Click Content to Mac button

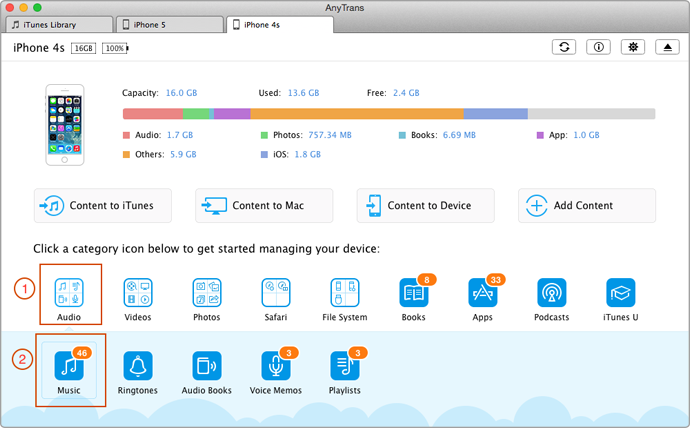pos(264,205)
